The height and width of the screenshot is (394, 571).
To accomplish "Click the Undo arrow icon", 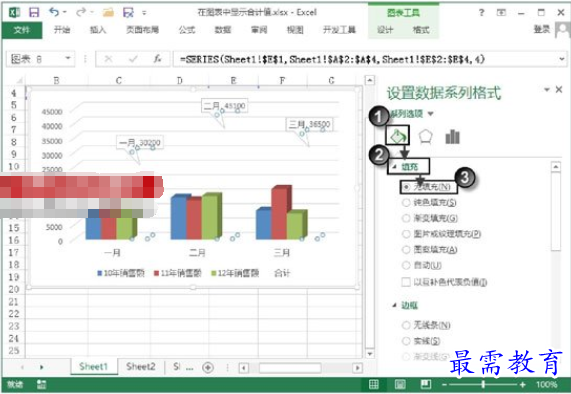I will pos(54,12).
